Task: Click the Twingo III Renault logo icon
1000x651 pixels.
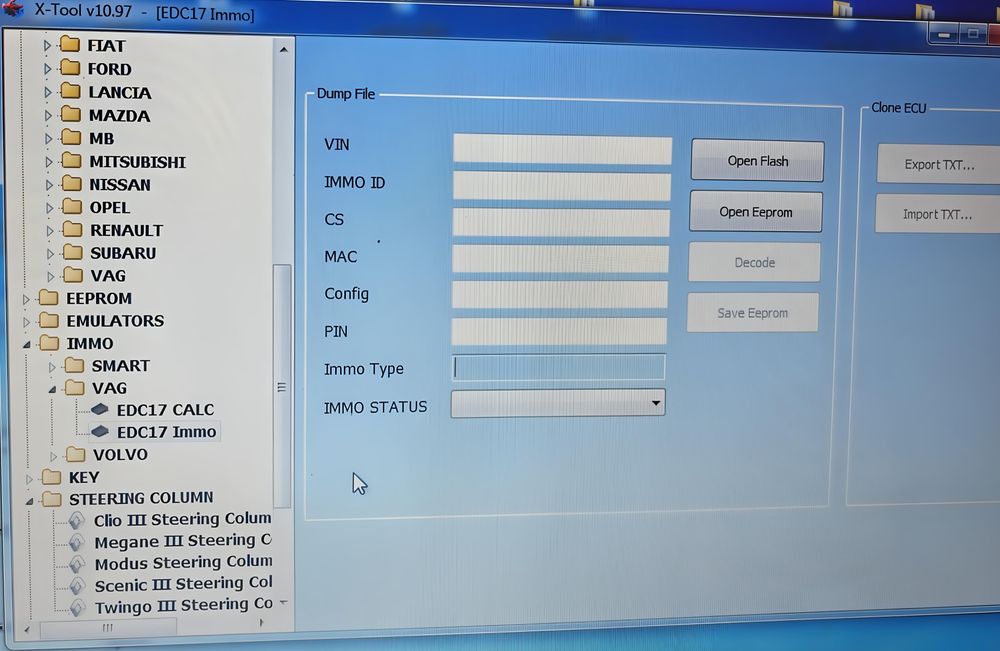Action: tap(77, 607)
